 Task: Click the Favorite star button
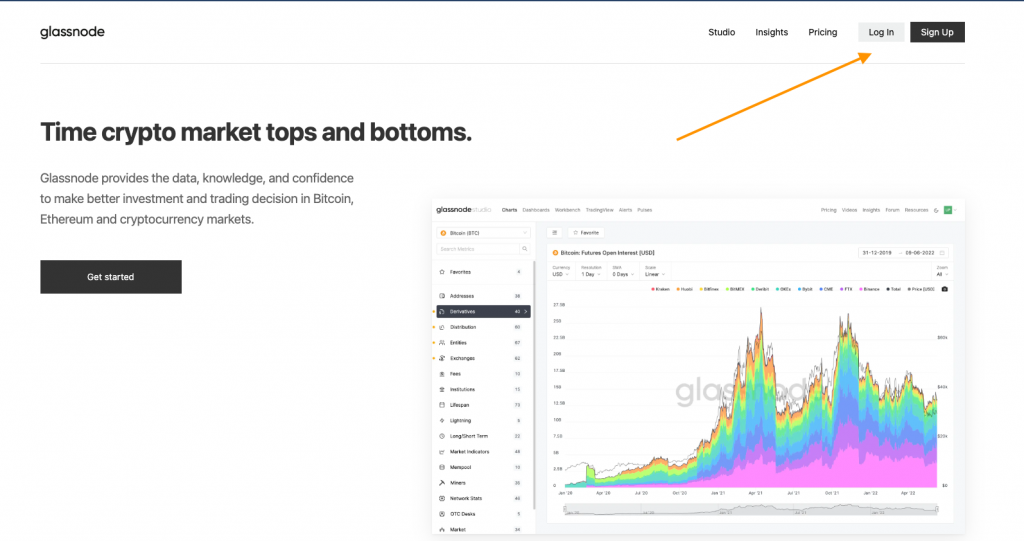click(x=586, y=233)
